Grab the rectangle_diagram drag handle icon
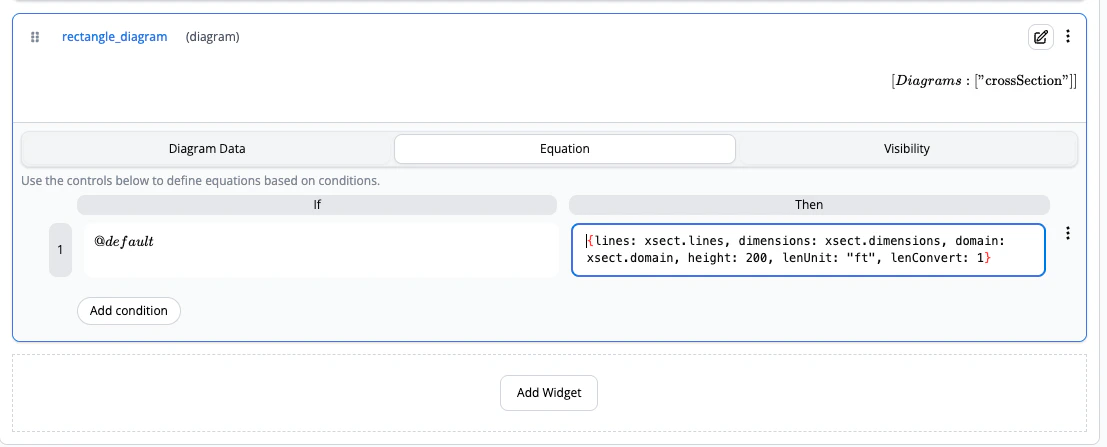 pyautogui.click(x=35, y=37)
